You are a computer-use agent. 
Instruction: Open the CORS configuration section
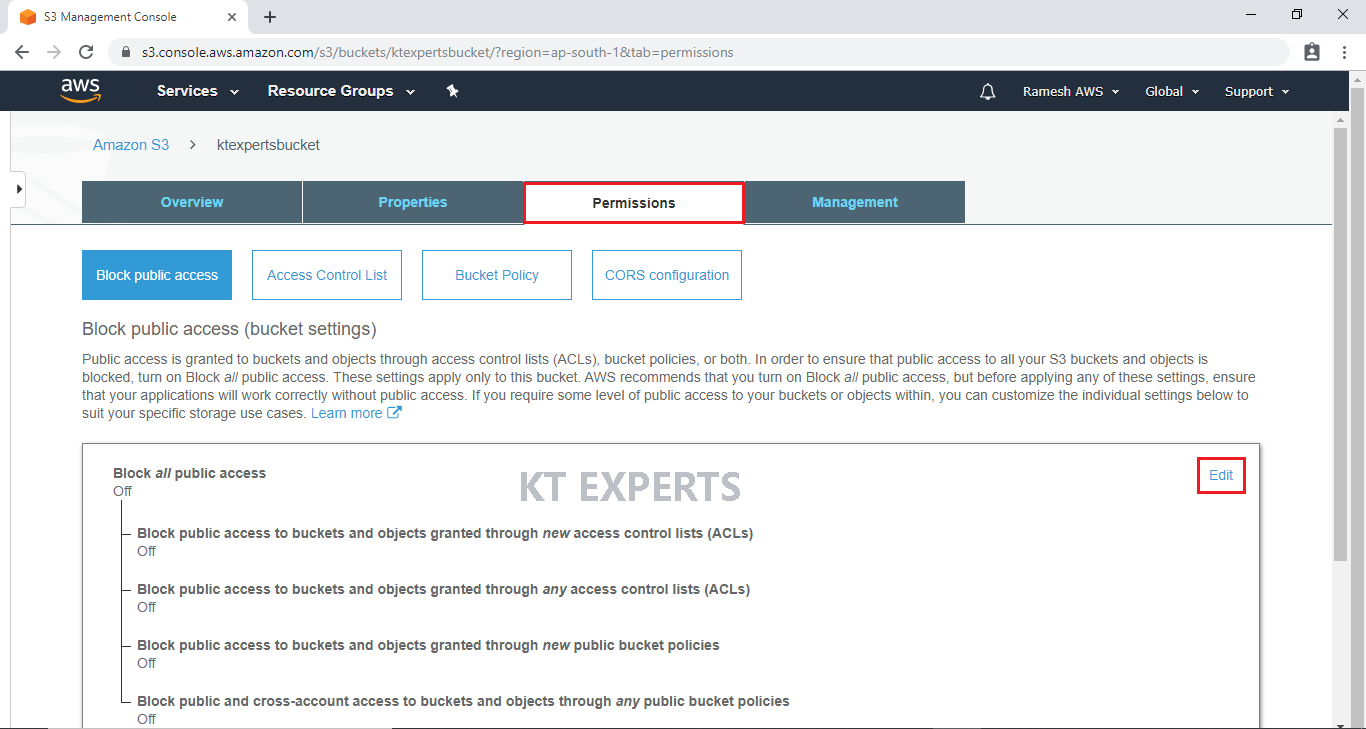pyautogui.click(x=667, y=275)
